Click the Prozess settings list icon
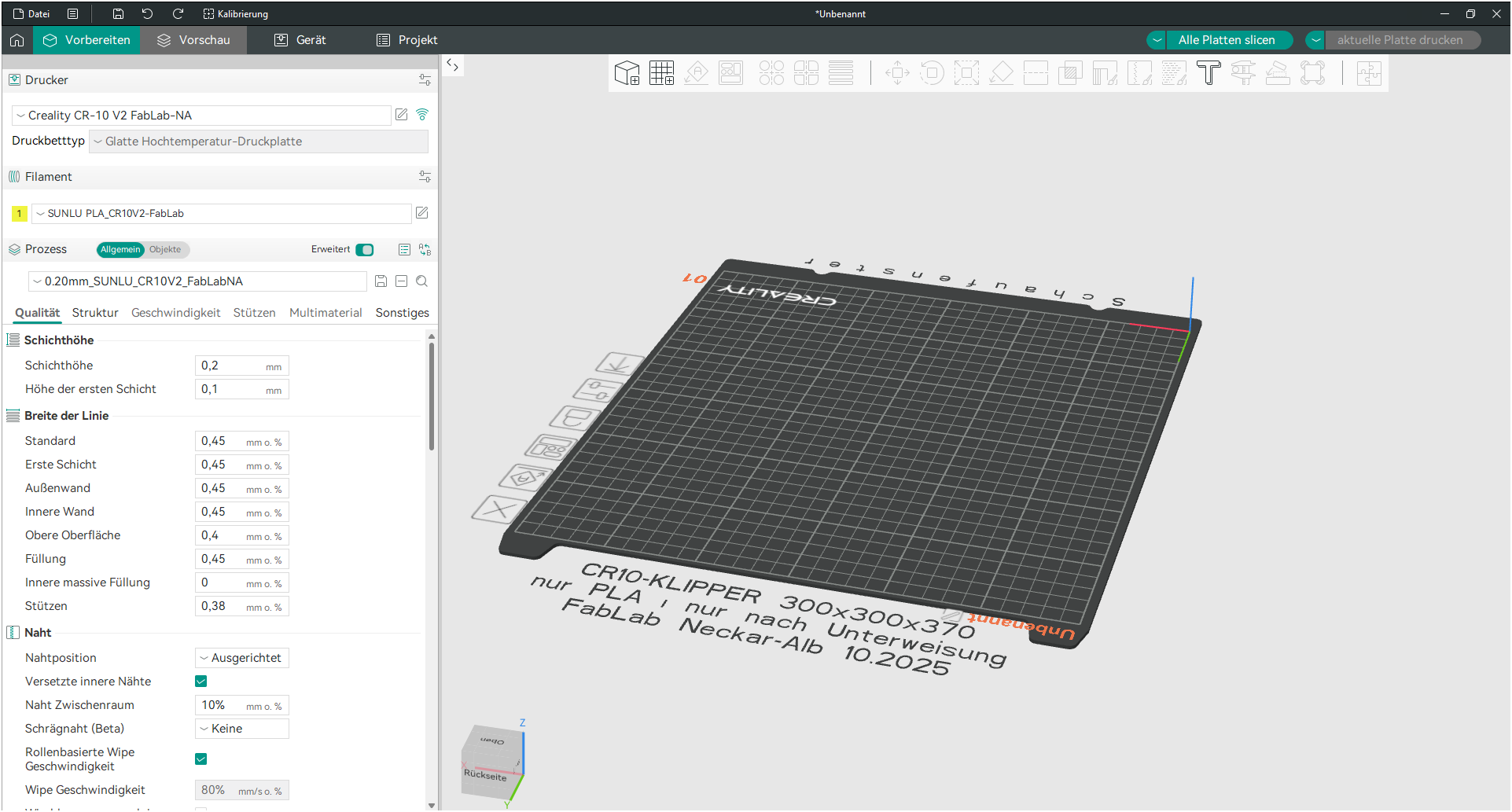The width and height of the screenshot is (1512, 812). click(x=404, y=249)
